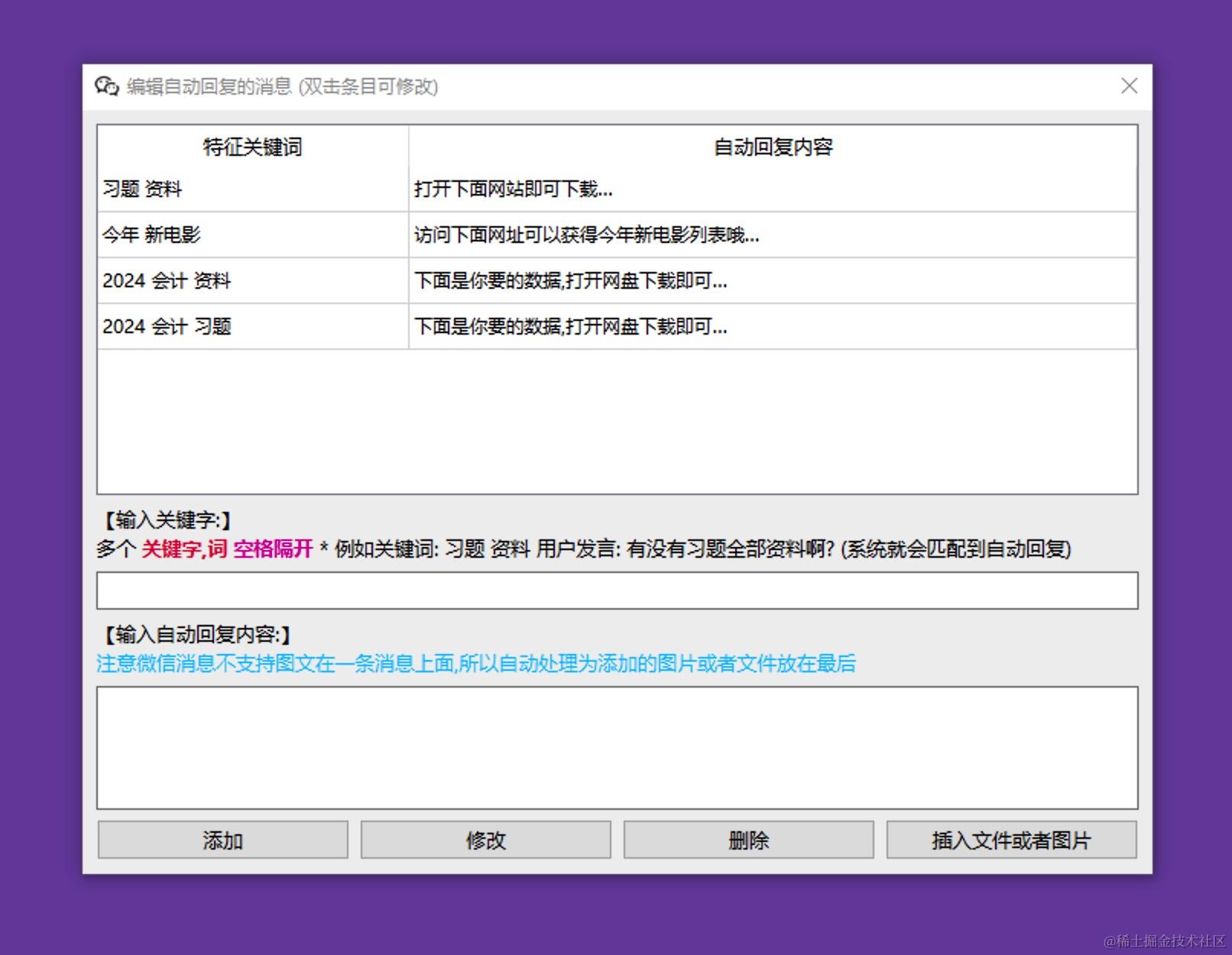Click 插入文件或者图片 to attach a file
The width and height of the screenshot is (1232, 955).
point(1011,840)
